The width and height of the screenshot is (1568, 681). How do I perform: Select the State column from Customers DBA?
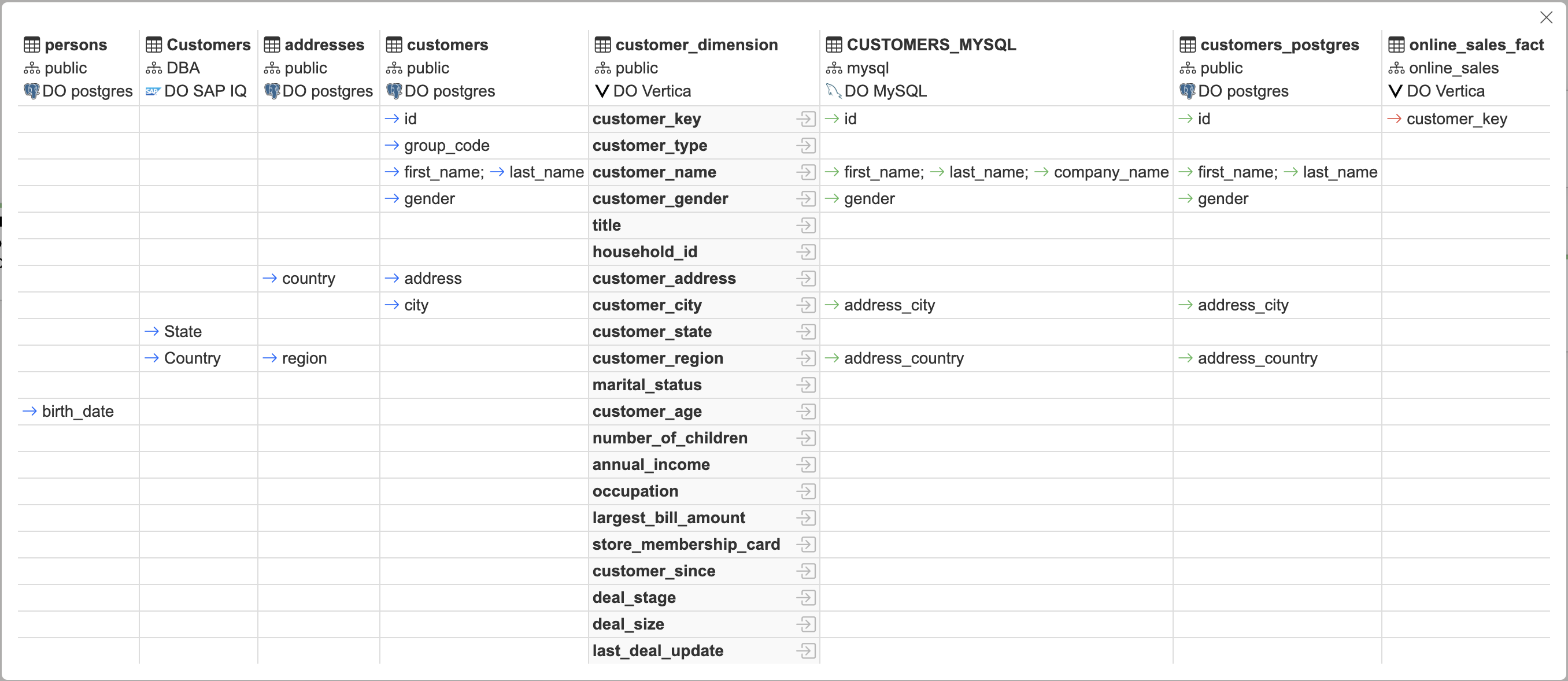pyautogui.click(x=183, y=332)
